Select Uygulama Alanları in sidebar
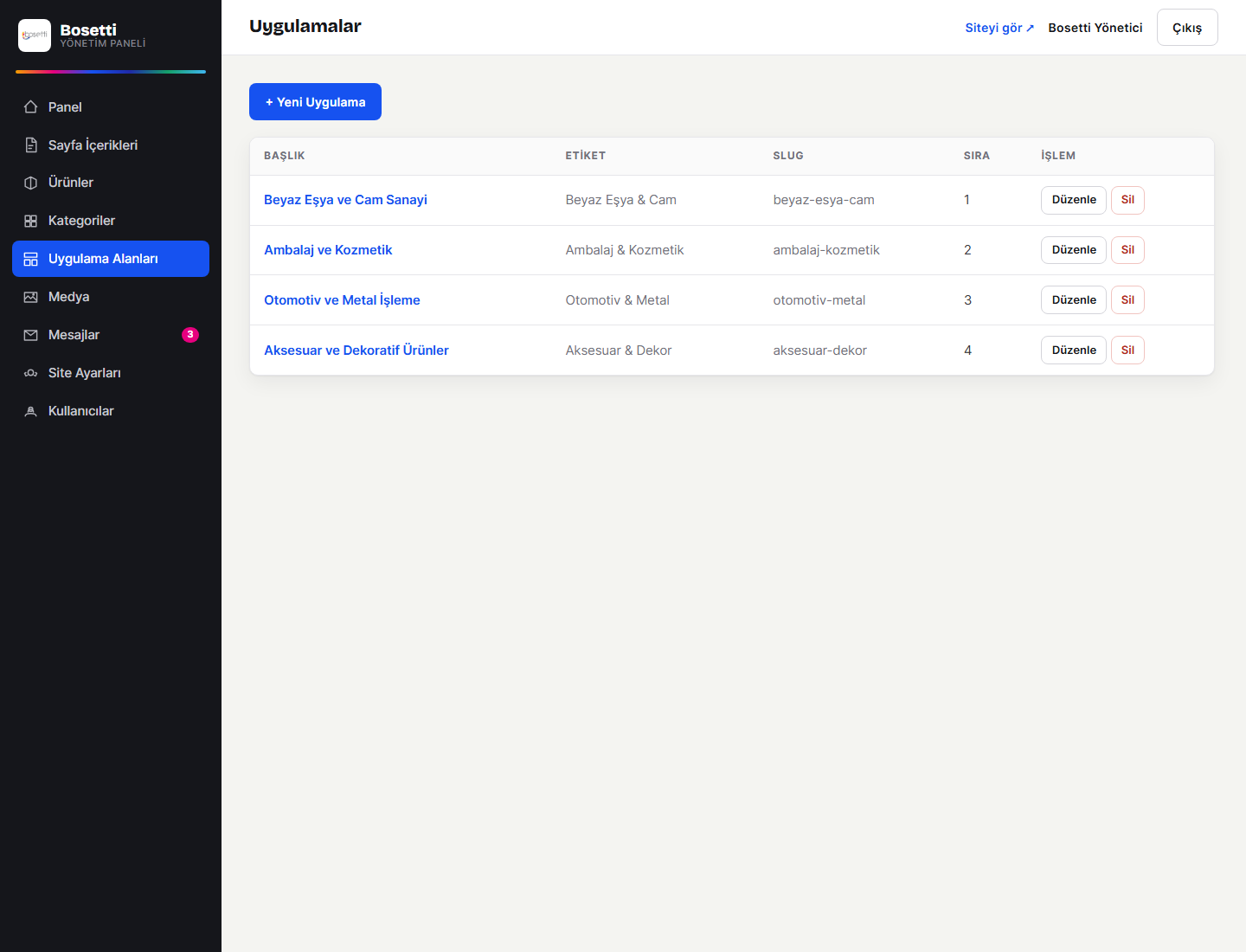The height and width of the screenshot is (952, 1246). click(x=111, y=259)
